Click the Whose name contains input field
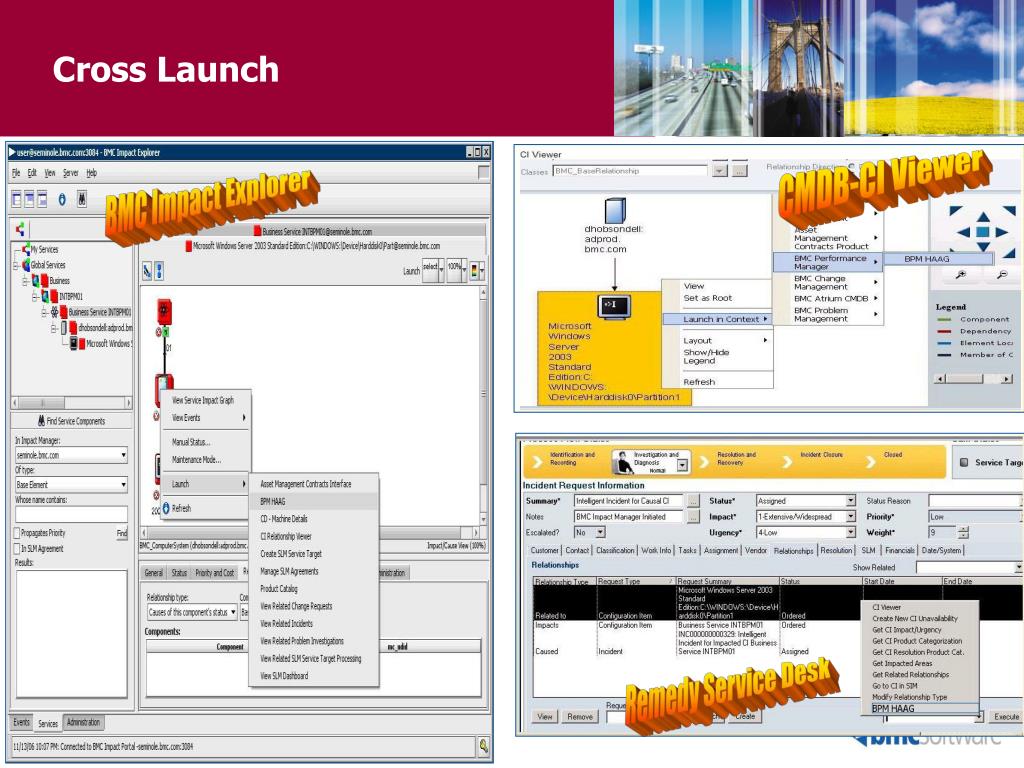This screenshot has width=1024, height=768. point(71,514)
